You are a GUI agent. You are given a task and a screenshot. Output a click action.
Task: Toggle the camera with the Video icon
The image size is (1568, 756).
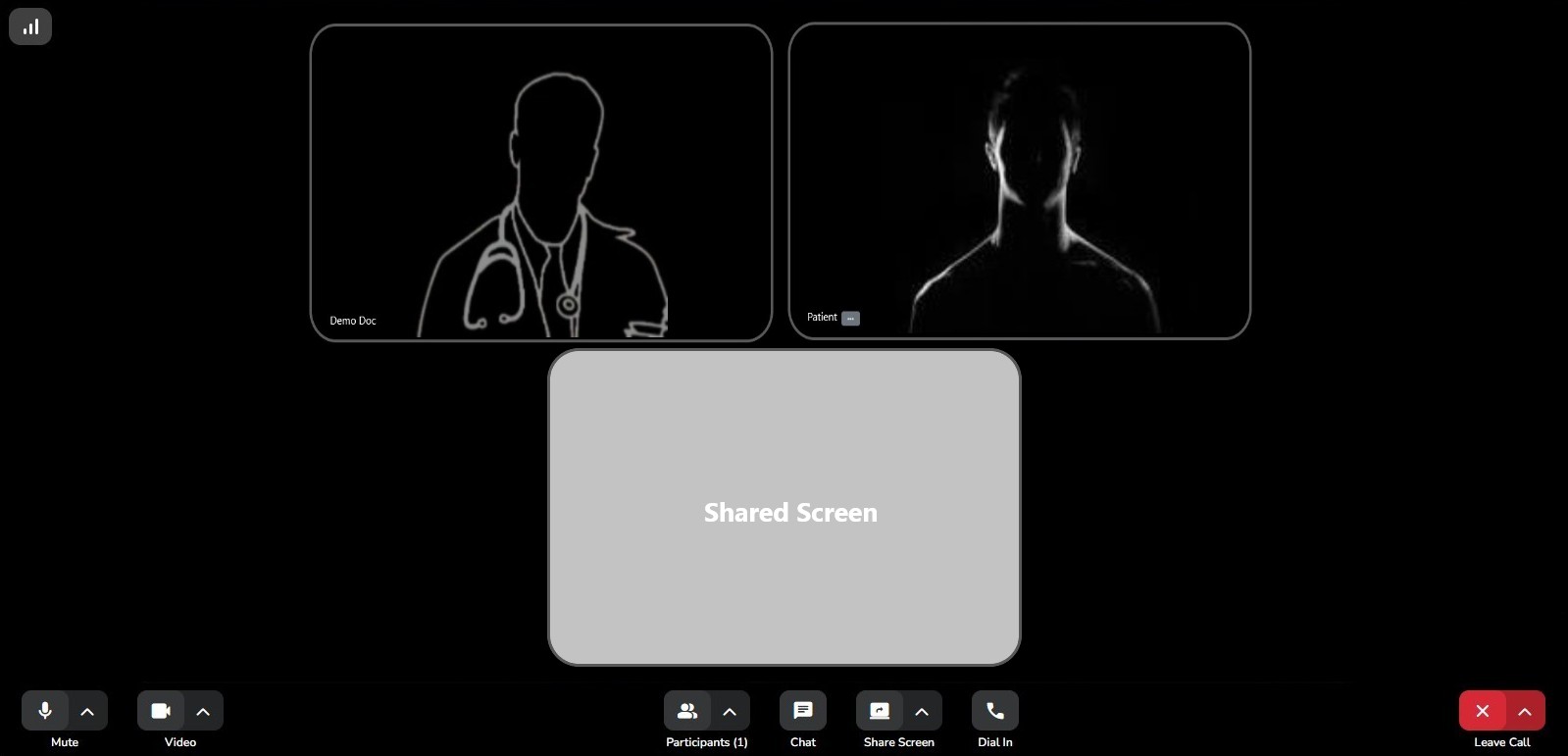[161, 711]
